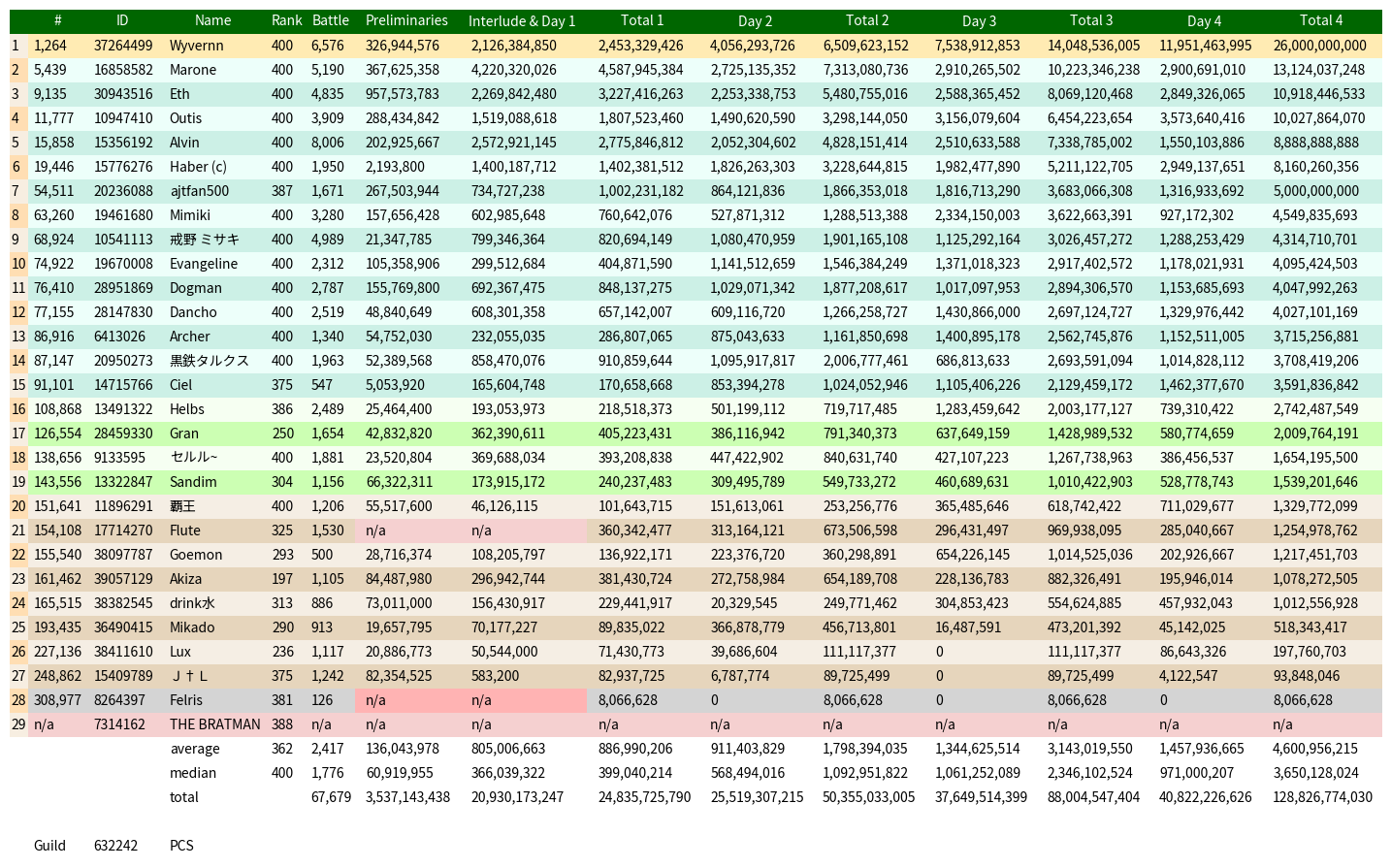Viewport: 1391px width, 868px height.
Task: Select Akiza's rank value '197'
Action: coord(282,579)
